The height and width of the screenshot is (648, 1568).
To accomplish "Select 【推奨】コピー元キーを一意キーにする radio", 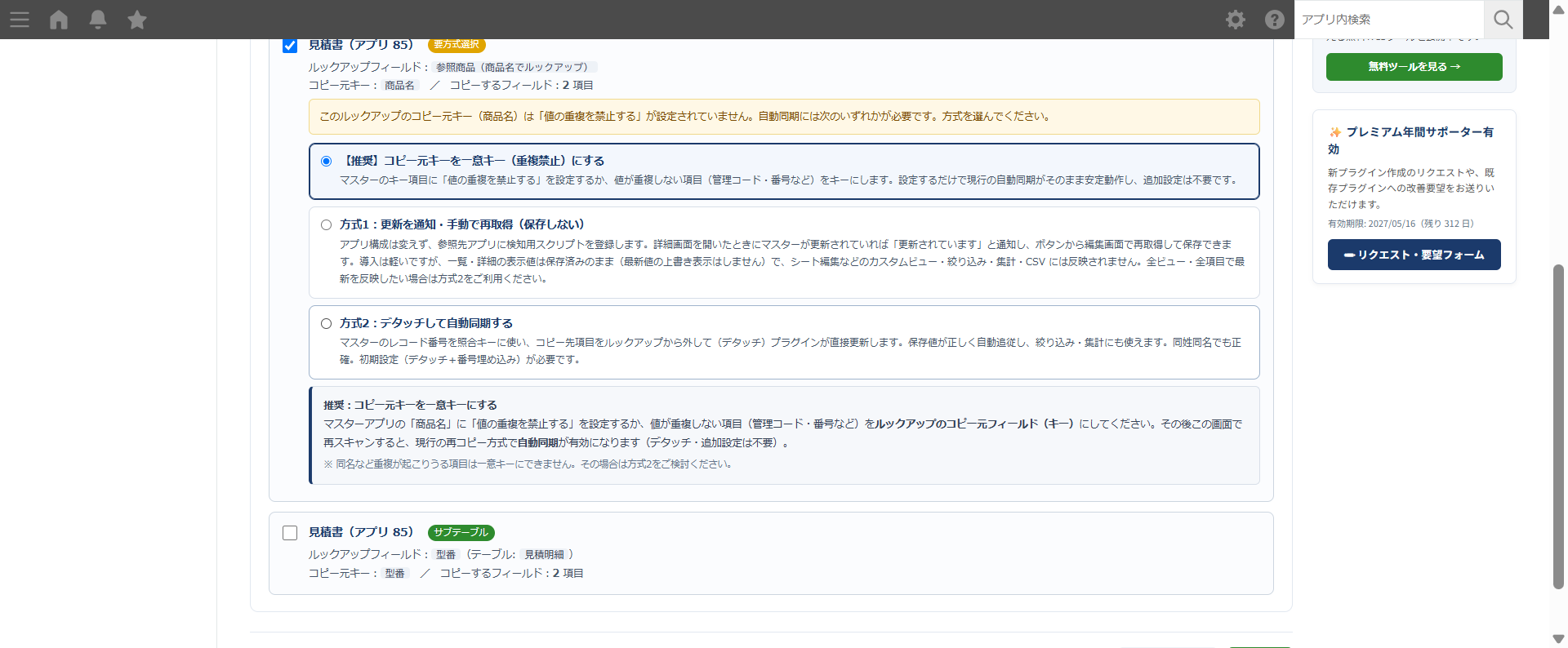I will (x=326, y=162).
